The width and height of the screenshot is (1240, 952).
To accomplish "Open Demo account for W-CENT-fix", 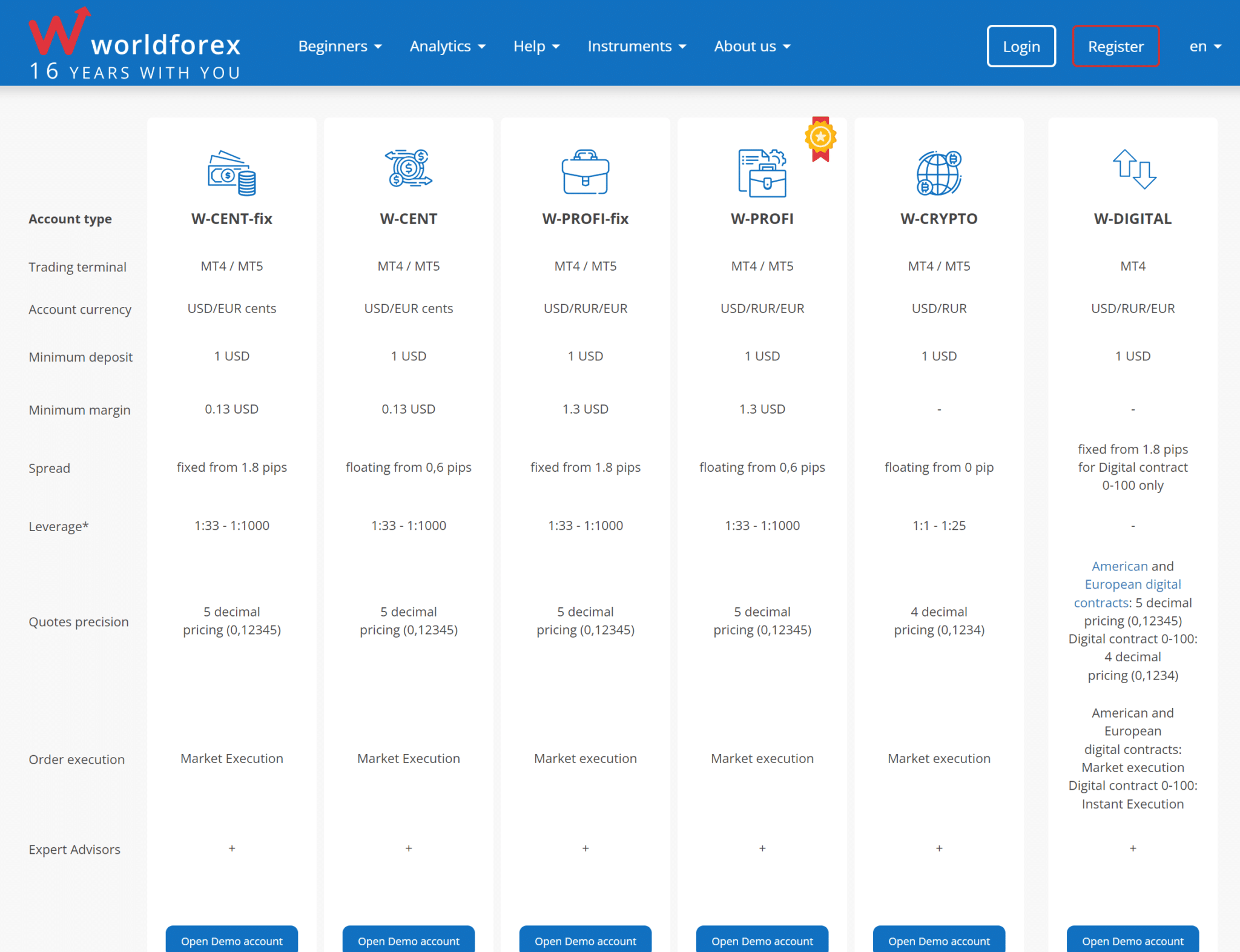I will click(231, 940).
